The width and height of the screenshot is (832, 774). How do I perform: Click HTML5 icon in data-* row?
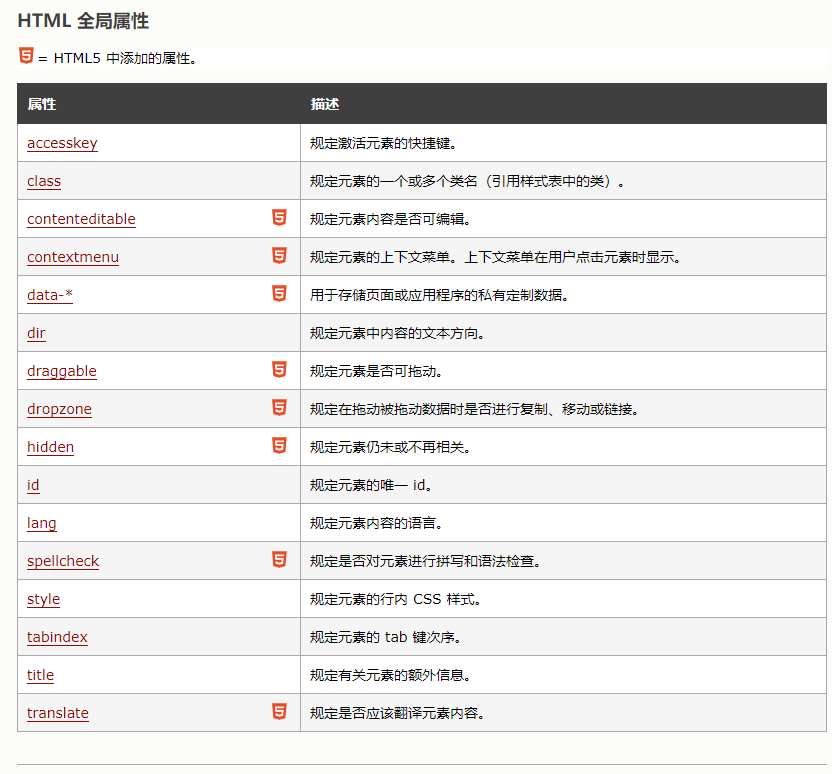[x=279, y=293]
